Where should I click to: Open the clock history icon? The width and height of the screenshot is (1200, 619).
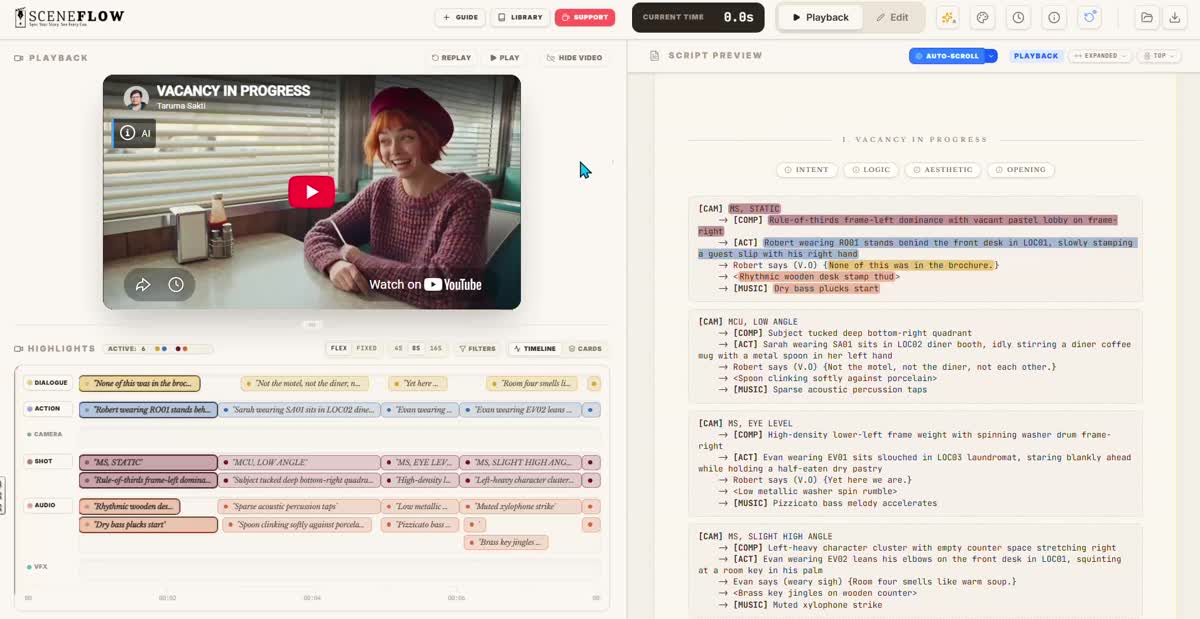[x=1018, y=17]
